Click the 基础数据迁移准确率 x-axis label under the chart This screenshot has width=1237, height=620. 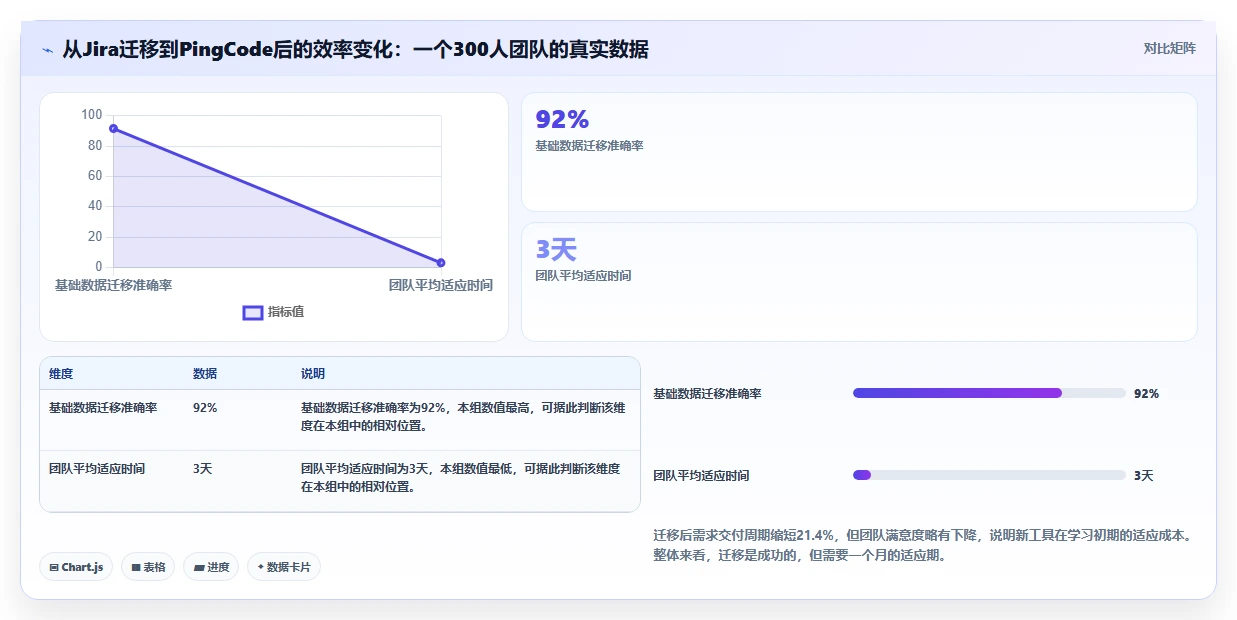pos(113,285)
